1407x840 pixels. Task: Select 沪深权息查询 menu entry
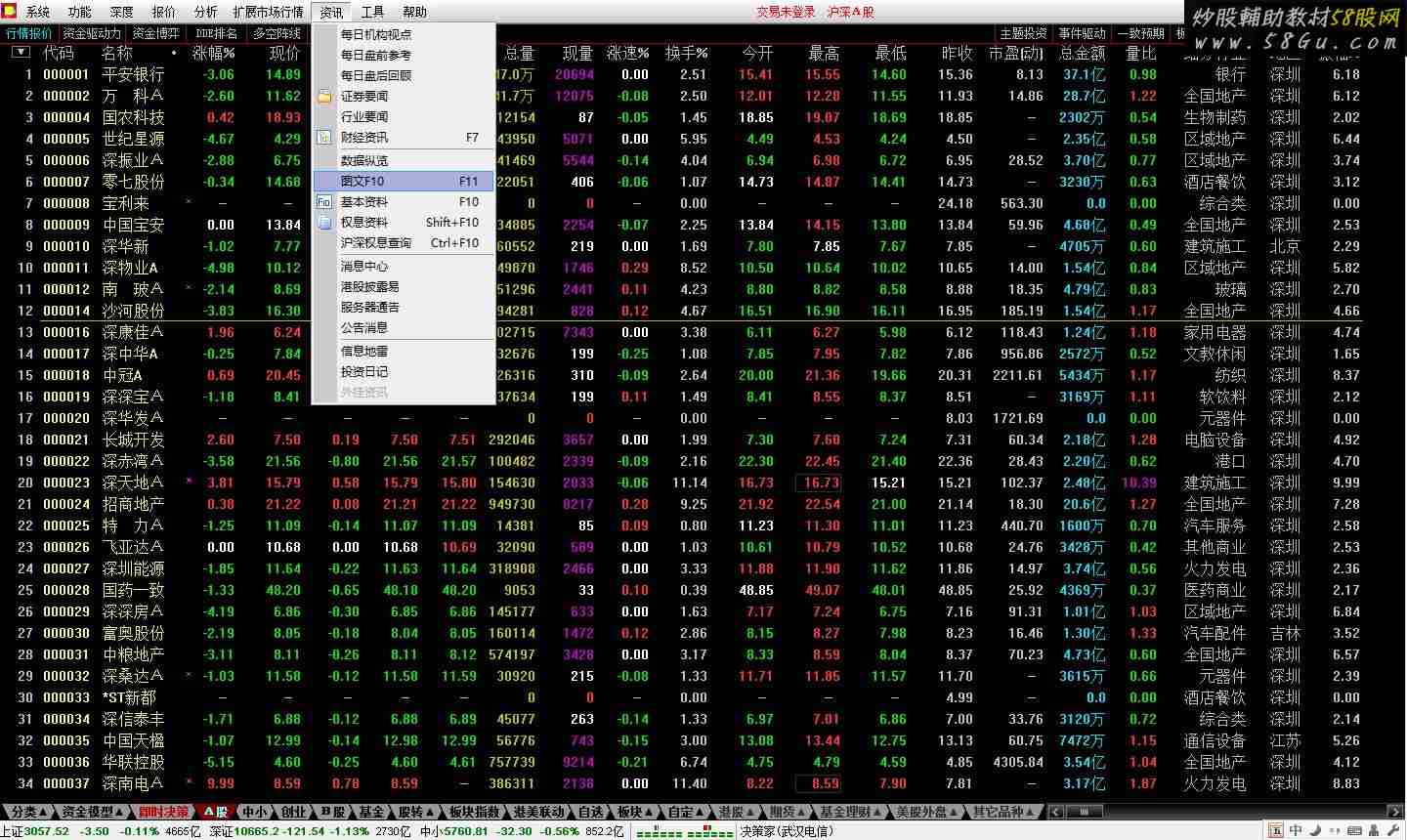pyautogui.click(x=404, y=242)
